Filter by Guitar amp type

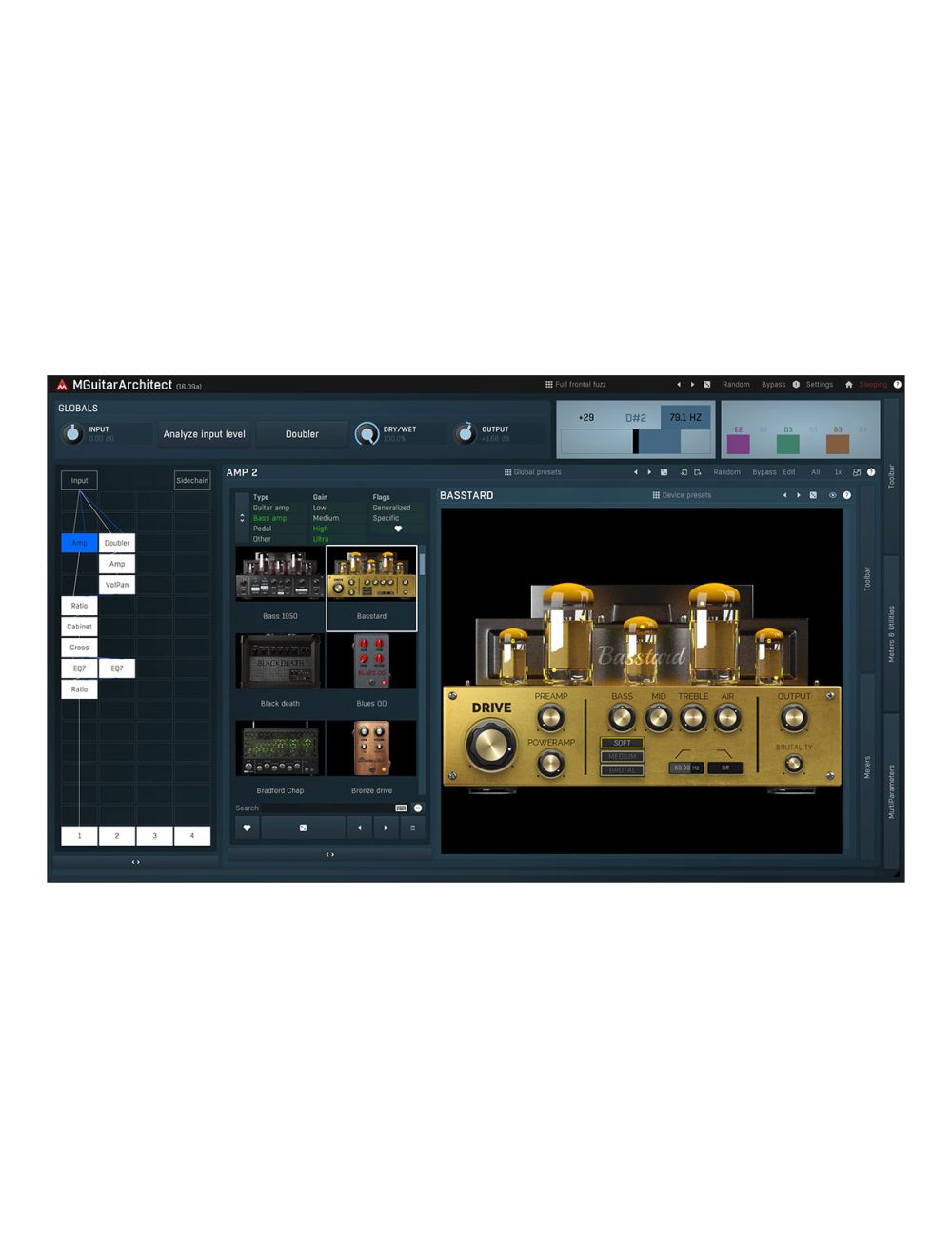(x=271, y=508)
